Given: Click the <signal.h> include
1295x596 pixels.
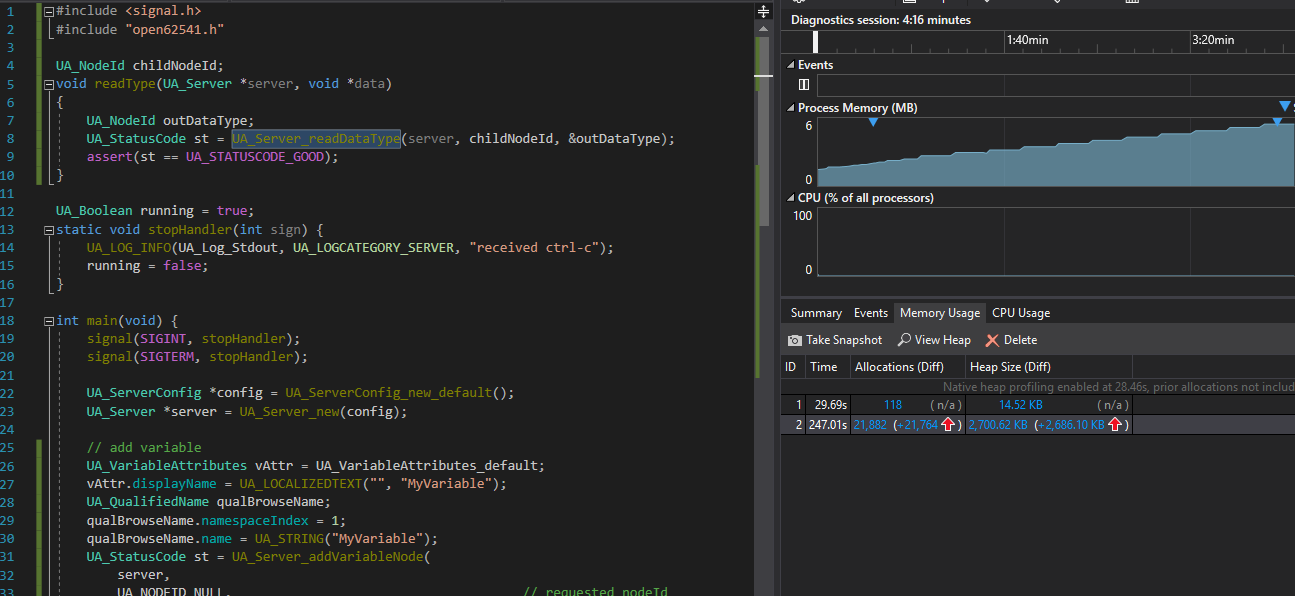Looking at the screenshot, I should [x=163, y=11].
